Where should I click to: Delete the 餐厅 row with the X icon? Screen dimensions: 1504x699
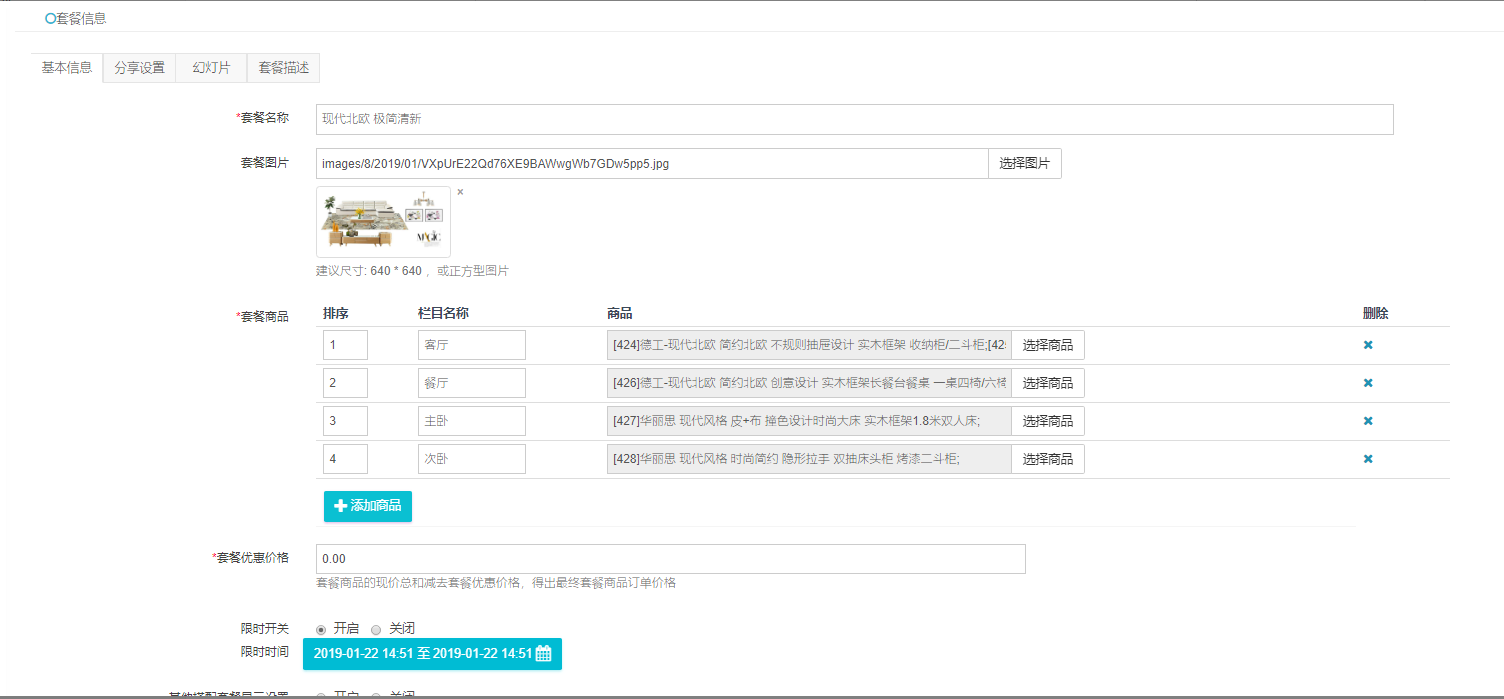tap(1368, 383)
